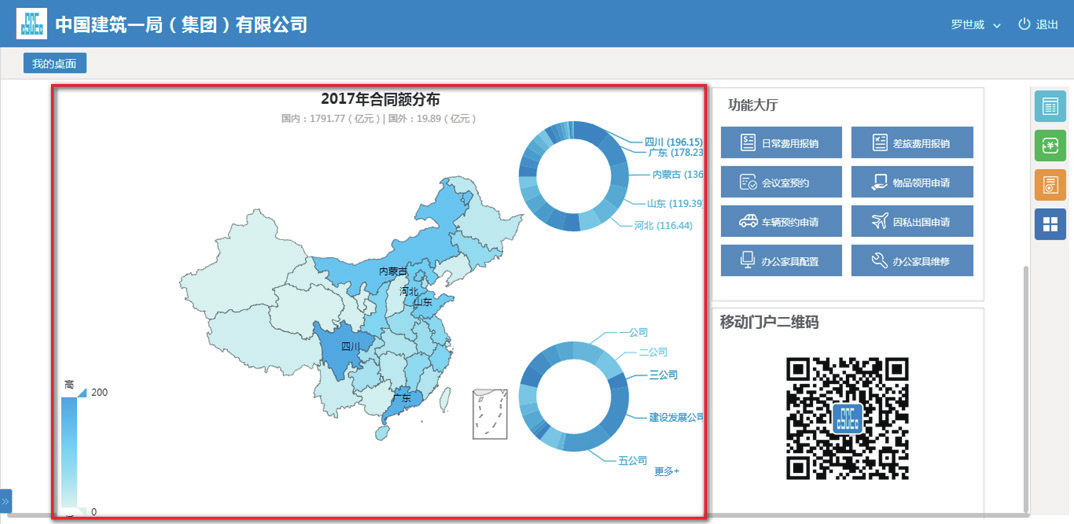The width and height of the screenshot is (1074, 524).
Task: Click 差旅费用报销 expense button
Action: (911, 143)
